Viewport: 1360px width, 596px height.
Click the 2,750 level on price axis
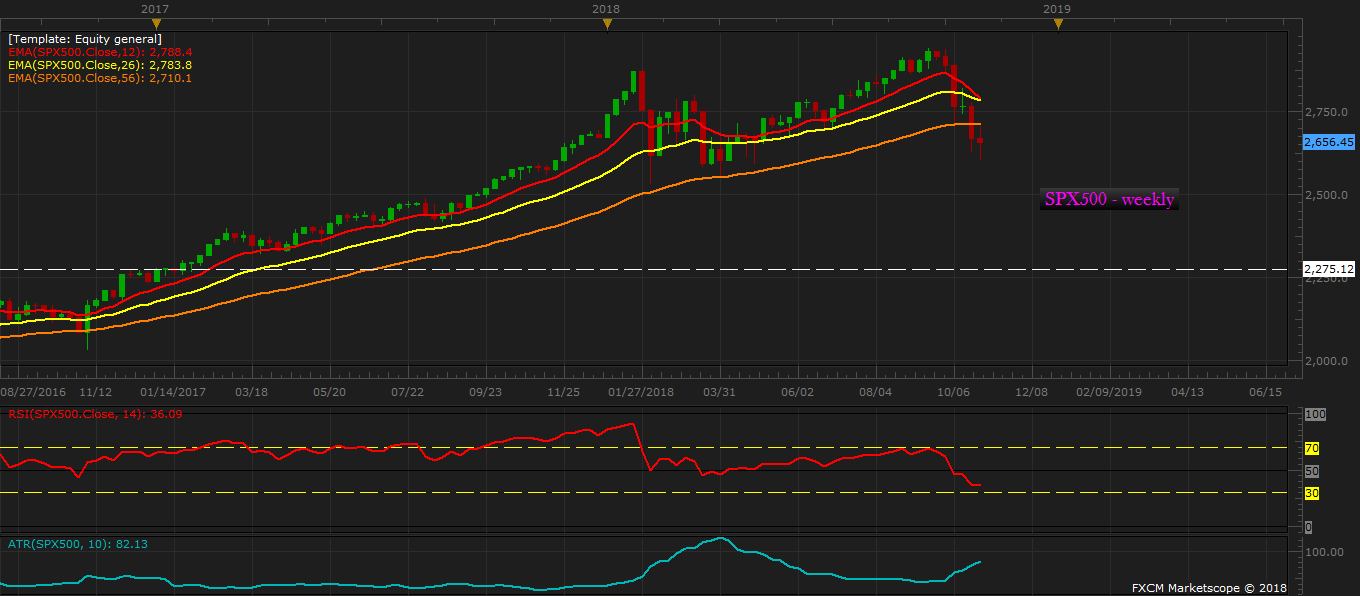tap(1324, 111)
